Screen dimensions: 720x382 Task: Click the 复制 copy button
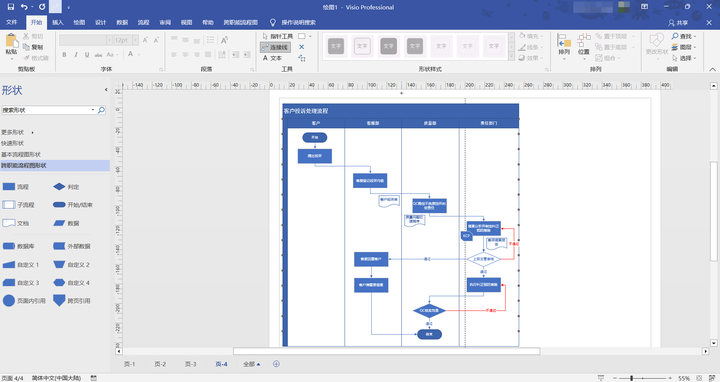[x=33, y=47]
